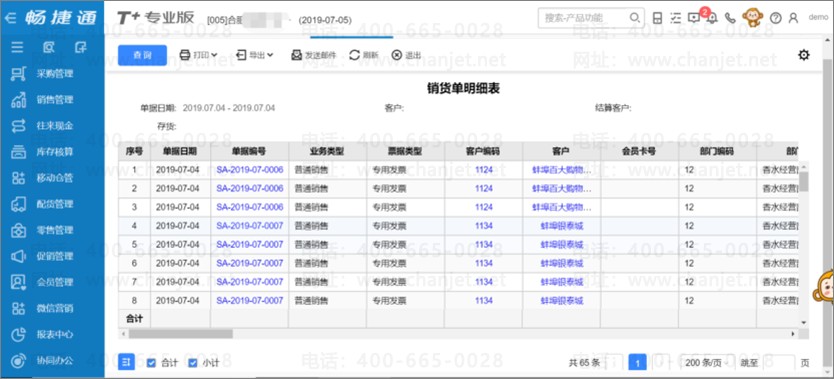Click the 专用发票 cell in row 6
Viewport: 834px width, 379px height.
389,264
